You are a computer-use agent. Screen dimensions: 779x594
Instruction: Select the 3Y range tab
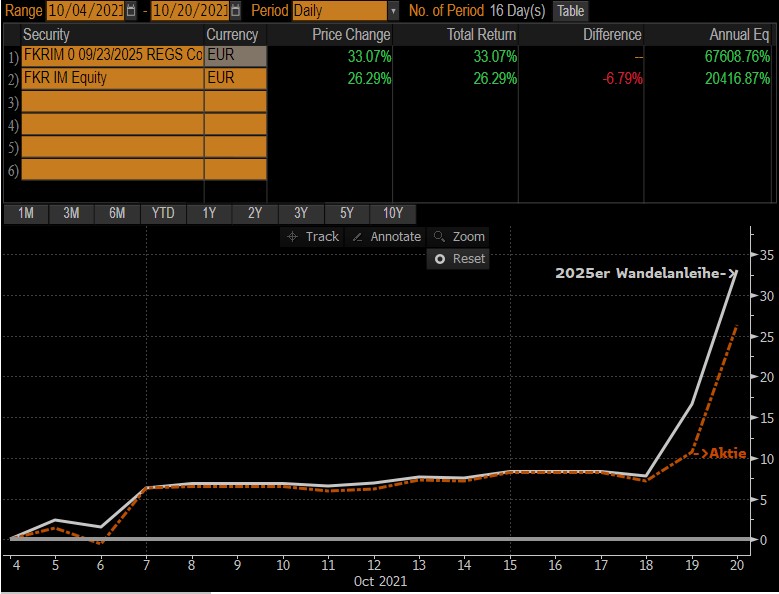click(301, 214)
